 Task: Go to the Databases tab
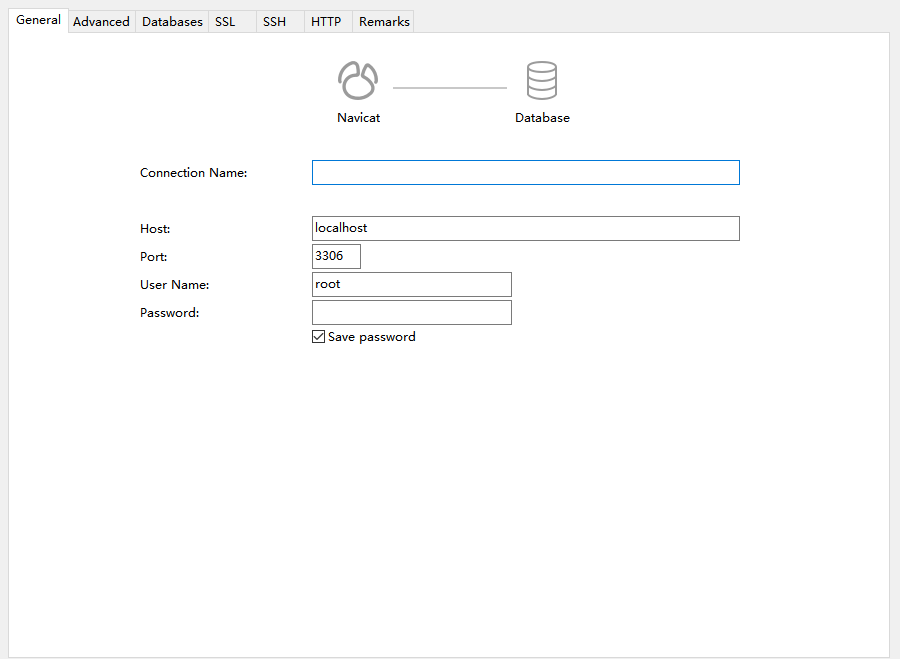[x=172, y=21]
